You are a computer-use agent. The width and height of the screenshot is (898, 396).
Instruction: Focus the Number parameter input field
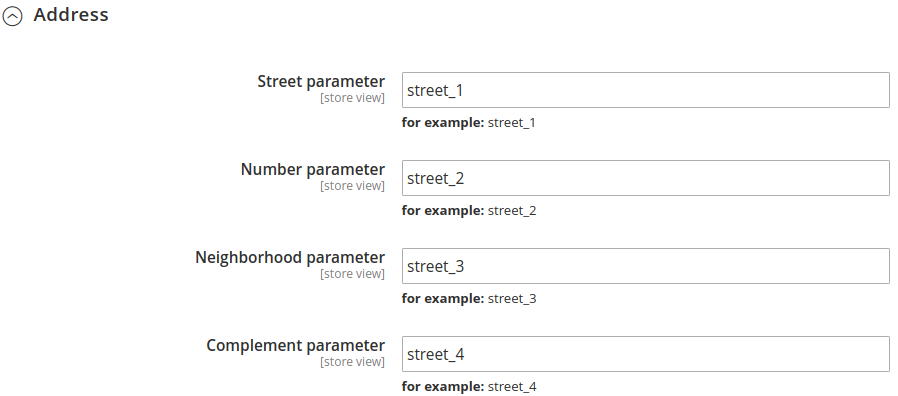pyautogui.click(x=645, y=178)
